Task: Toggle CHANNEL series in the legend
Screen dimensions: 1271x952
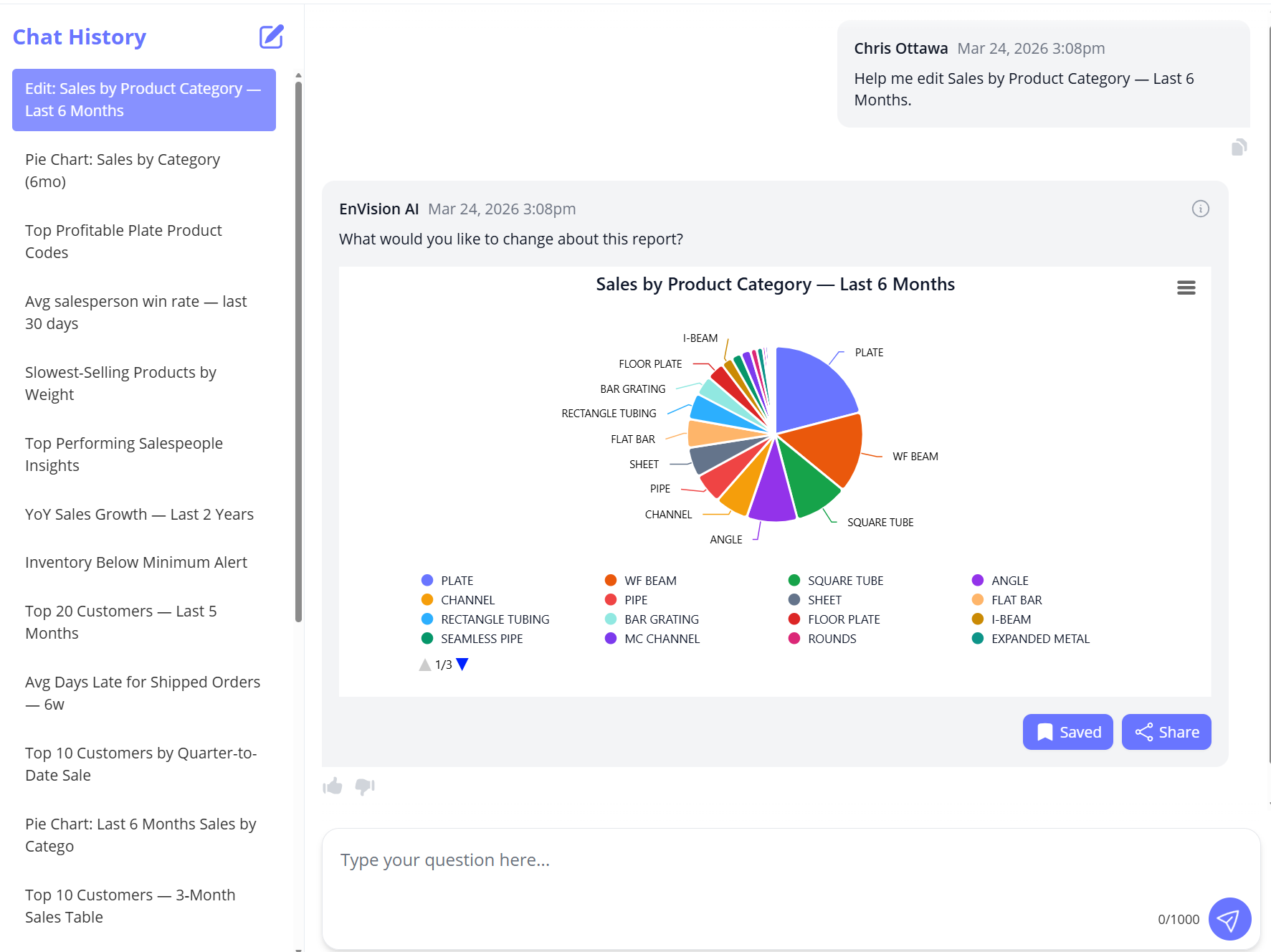Action: pyautogui.click(x=458, y=600)
